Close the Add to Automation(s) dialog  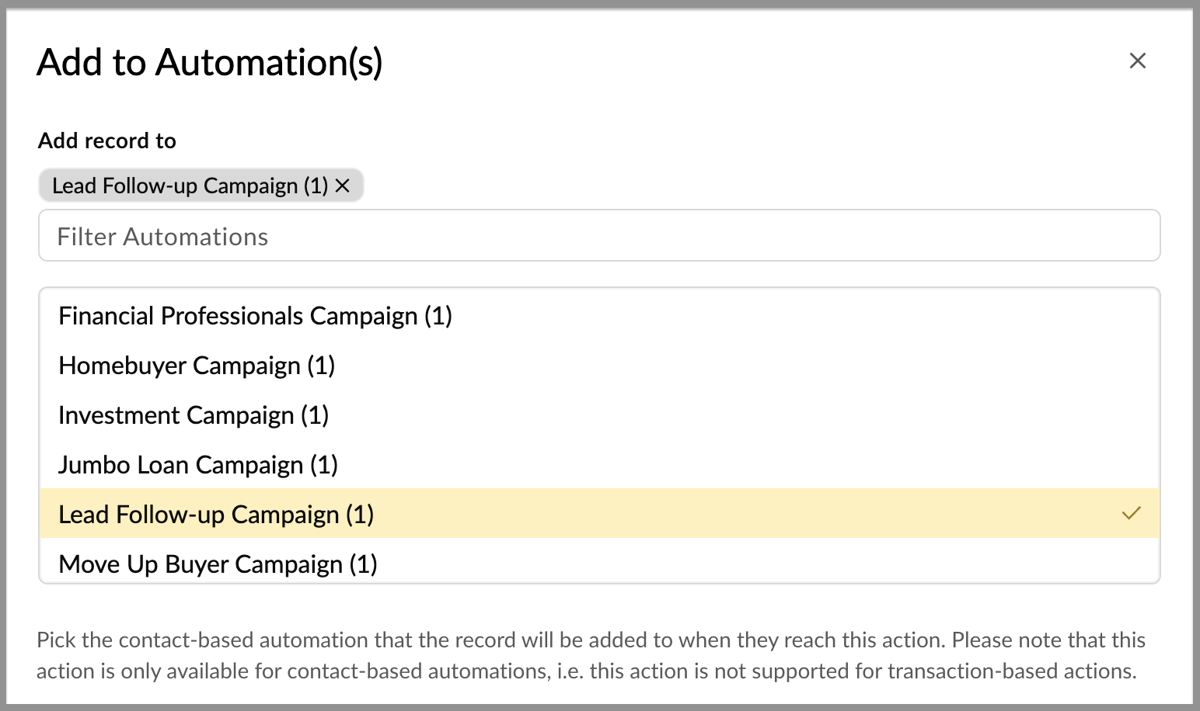(x=1137, y=61)
